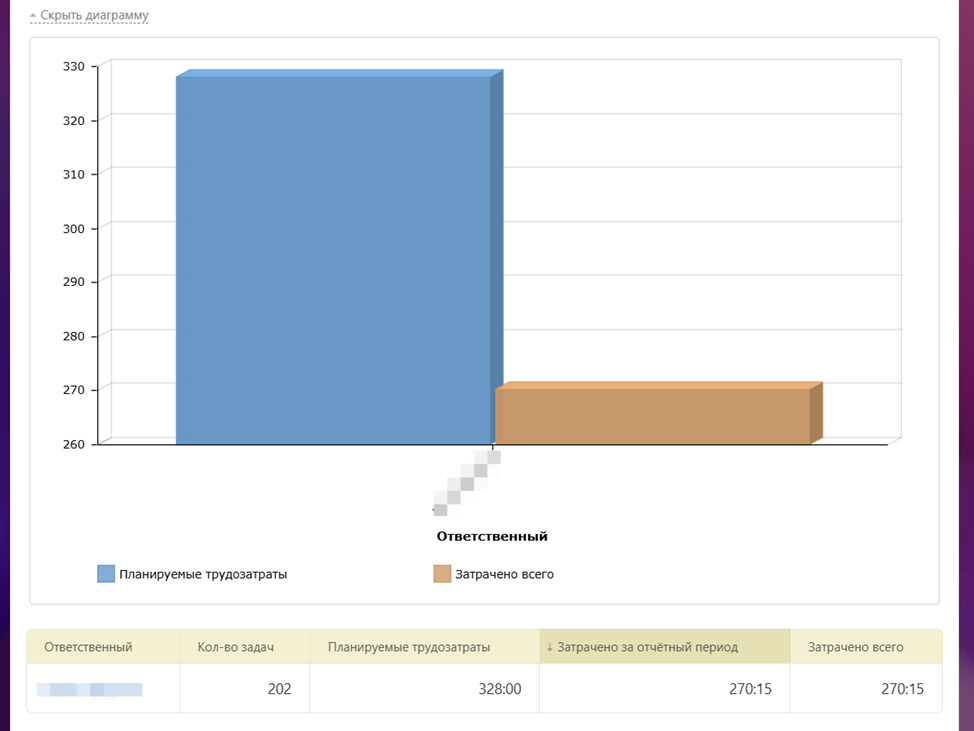Toggle "Затрачено всего" legend label

504,574
